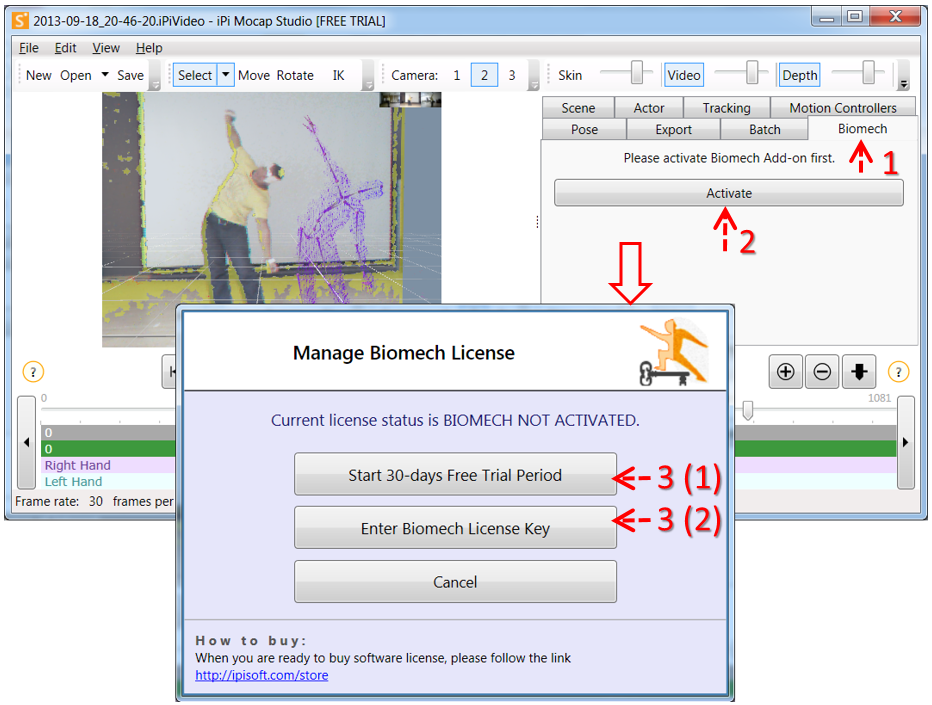Click the Skin opacity slider handle
The height and width of the screenshot is (705, 932).
point(637,72)
